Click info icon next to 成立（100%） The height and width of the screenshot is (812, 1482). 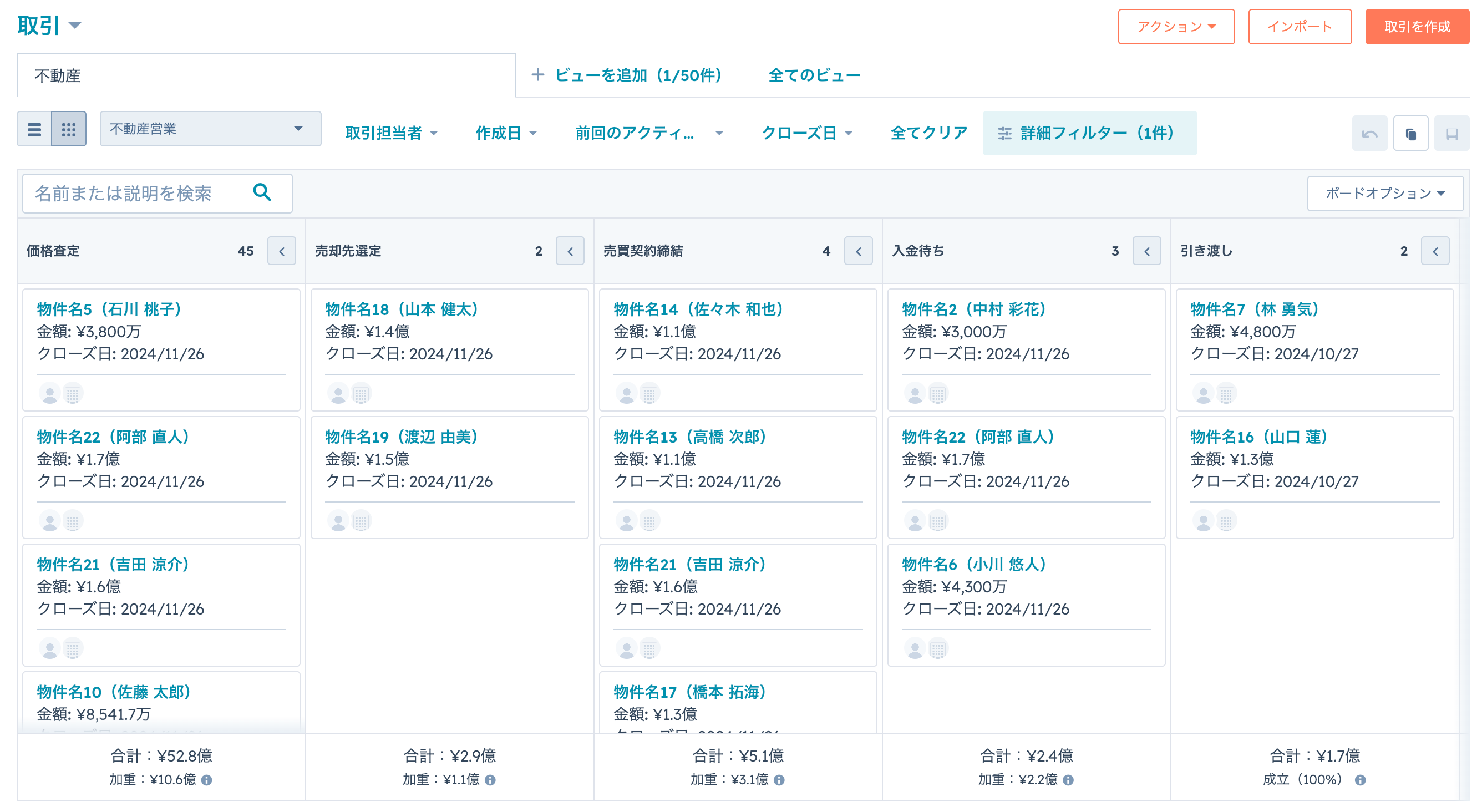tap(1360, 780)
